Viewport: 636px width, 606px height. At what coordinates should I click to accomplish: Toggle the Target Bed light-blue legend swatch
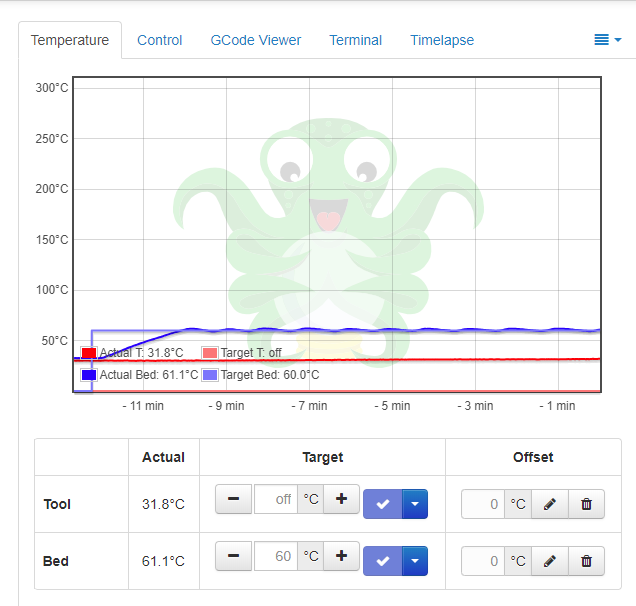tap(210, 375)
